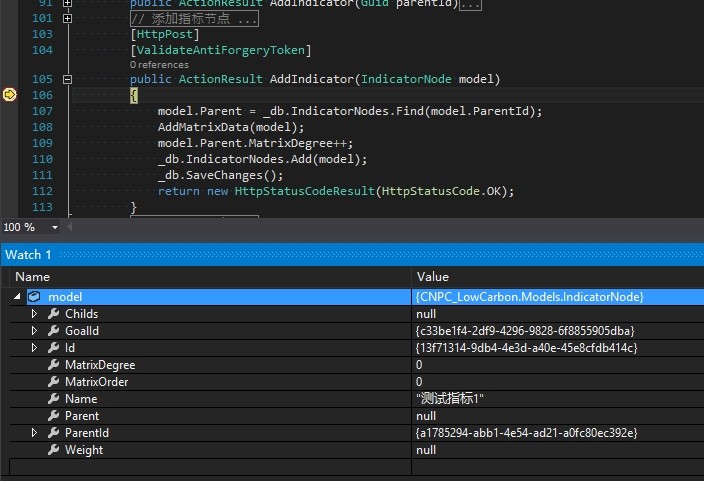Click the wrench icon beside Parent
This screenshot has height=481, width=704.
pos(53,416)
